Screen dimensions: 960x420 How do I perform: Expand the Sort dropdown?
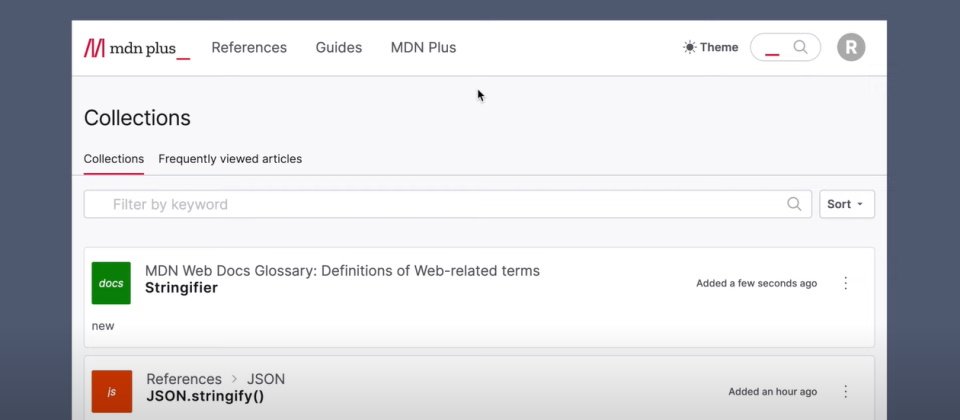coord(847,204)
